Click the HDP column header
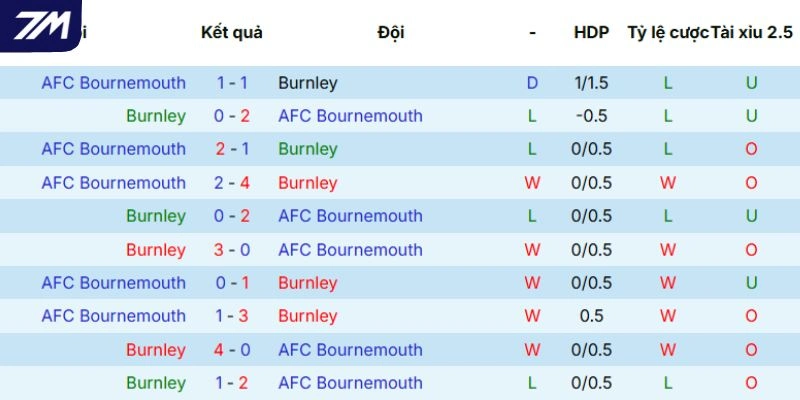This screenshot has width=800, height=400. [x=591, y=32]
